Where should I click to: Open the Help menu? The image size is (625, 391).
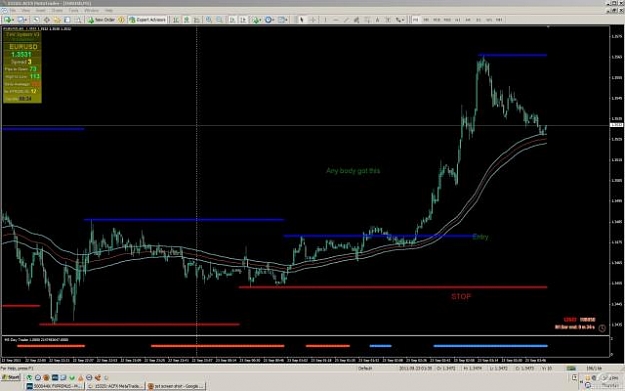coord(108,10)
